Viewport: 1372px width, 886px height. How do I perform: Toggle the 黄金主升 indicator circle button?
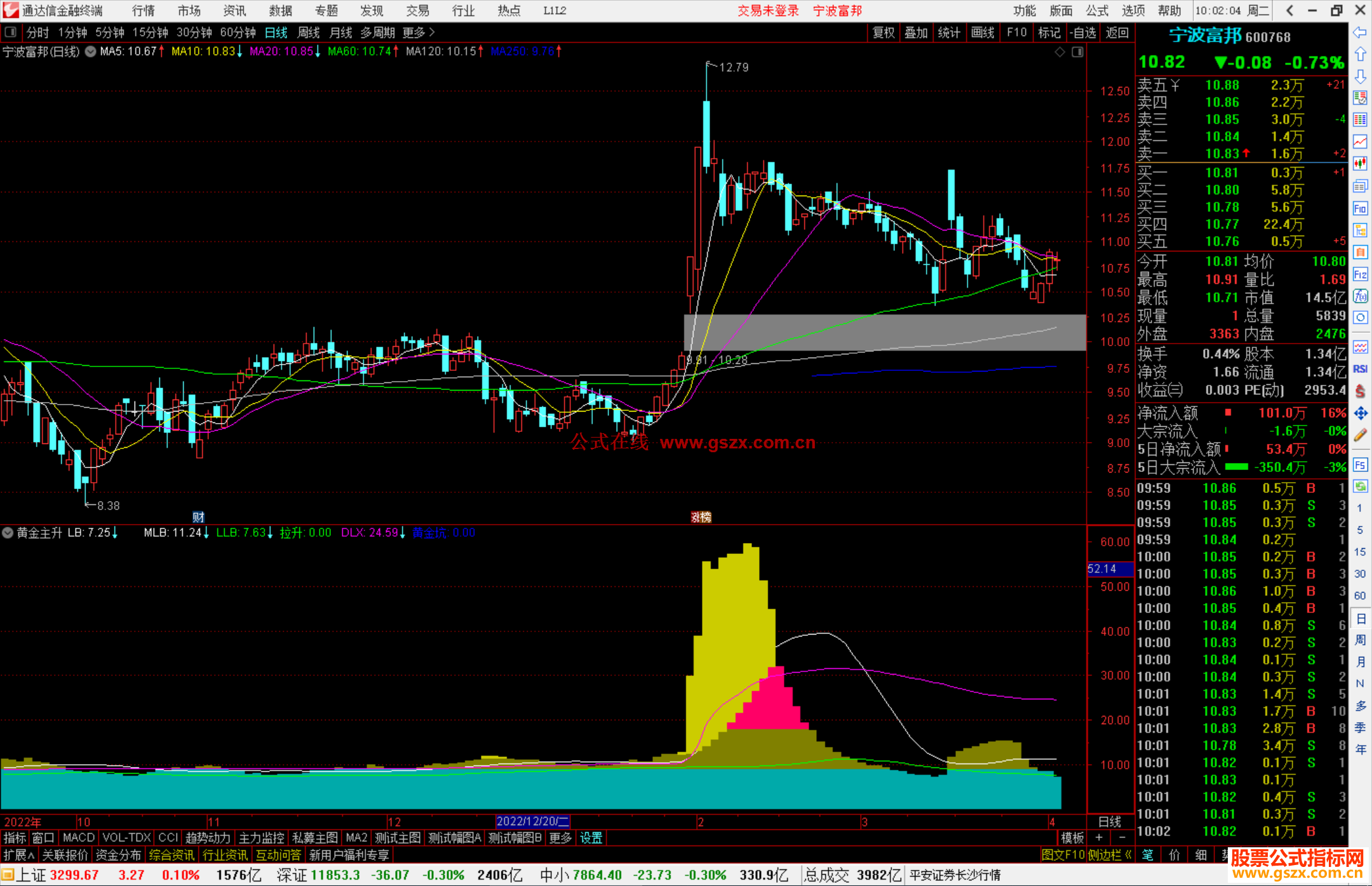pyautogui.click(x=8, y=533)
